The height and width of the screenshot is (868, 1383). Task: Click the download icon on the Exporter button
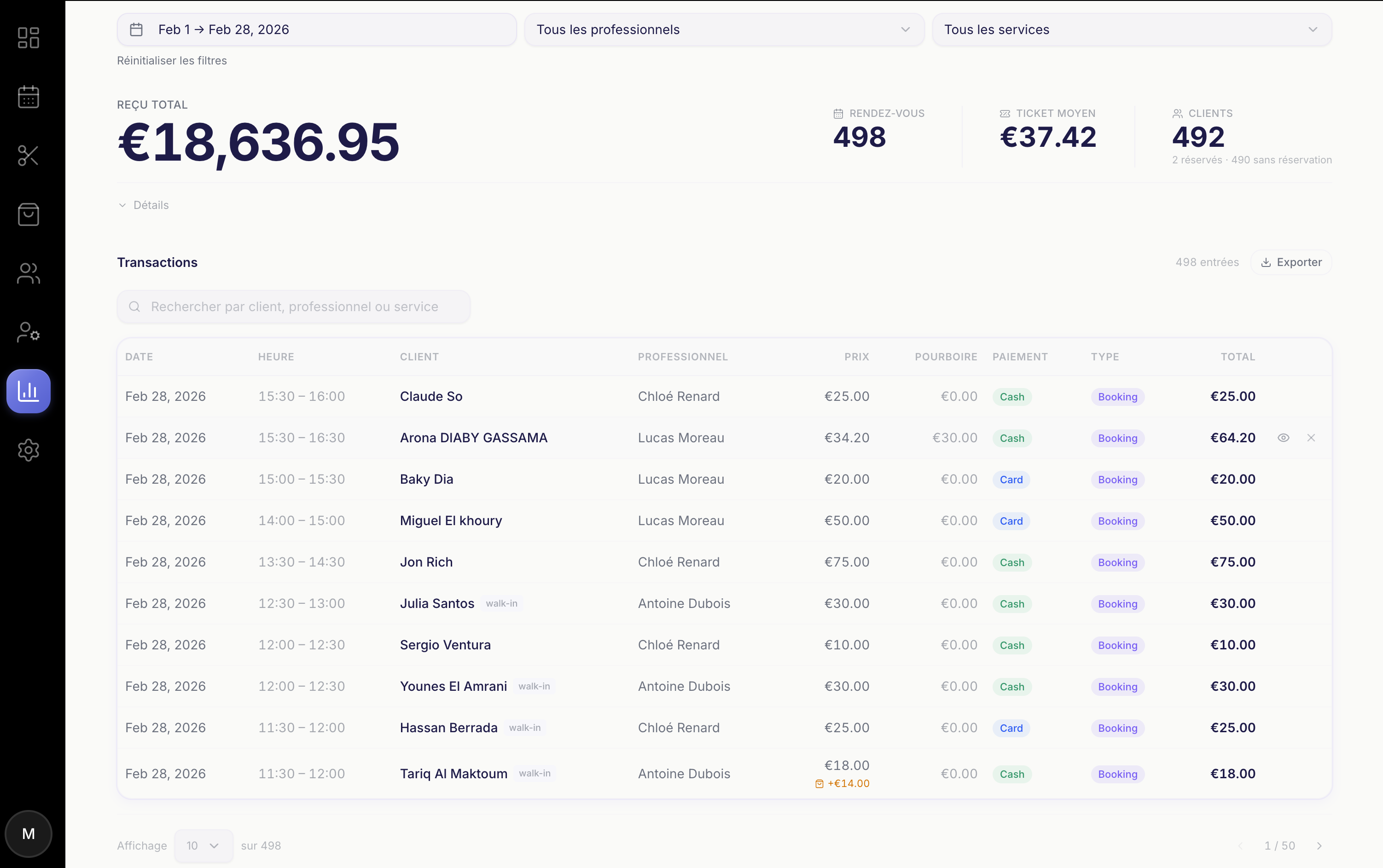1267,262
